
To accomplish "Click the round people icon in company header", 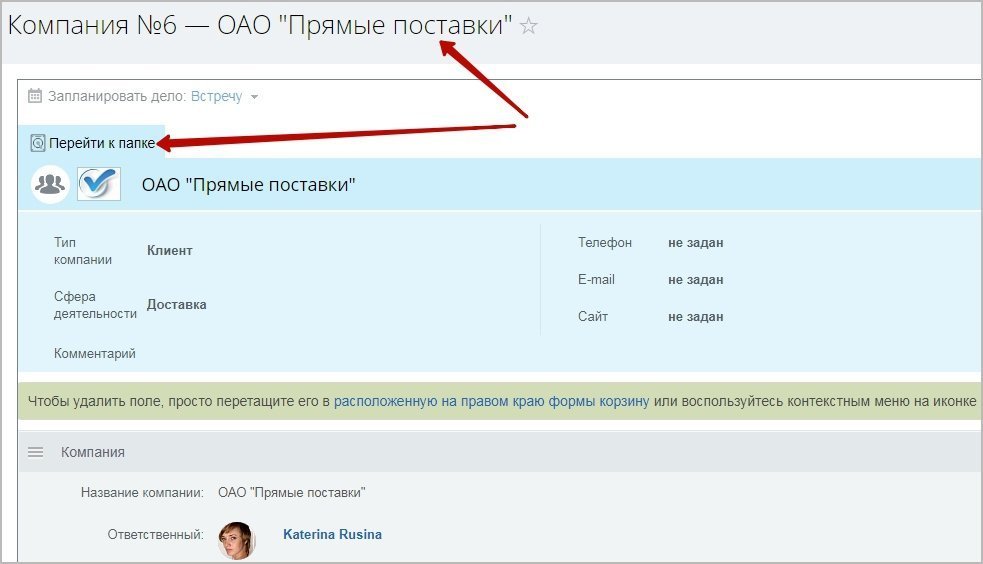I will click(50, 184).
